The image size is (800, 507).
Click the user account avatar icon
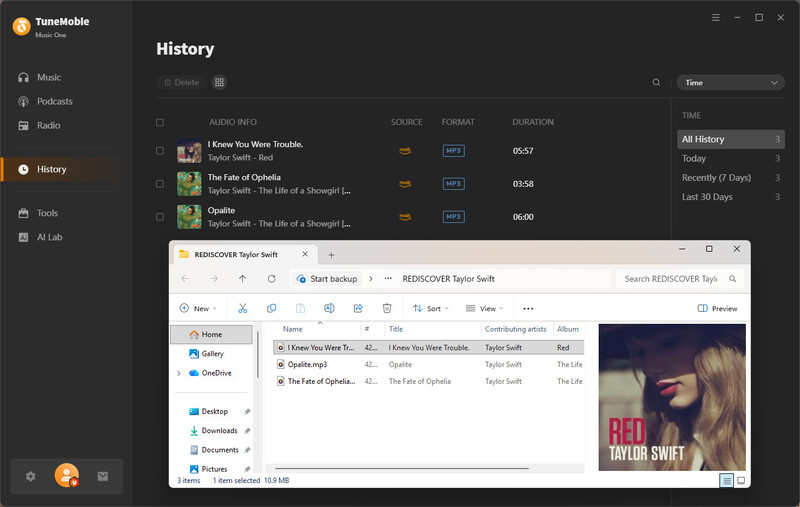[x=67, y=475]
